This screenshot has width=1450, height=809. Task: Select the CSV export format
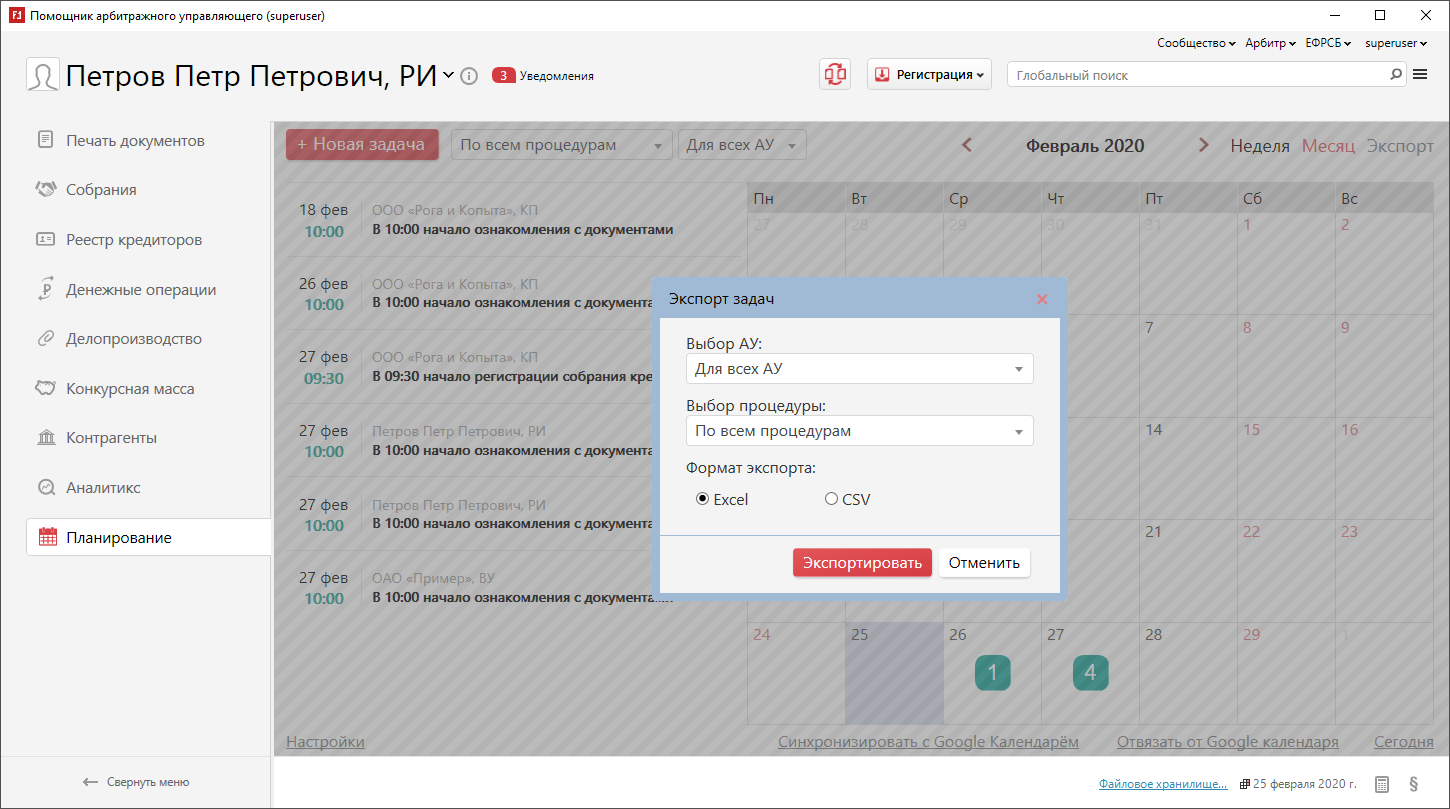pos(831,499)
